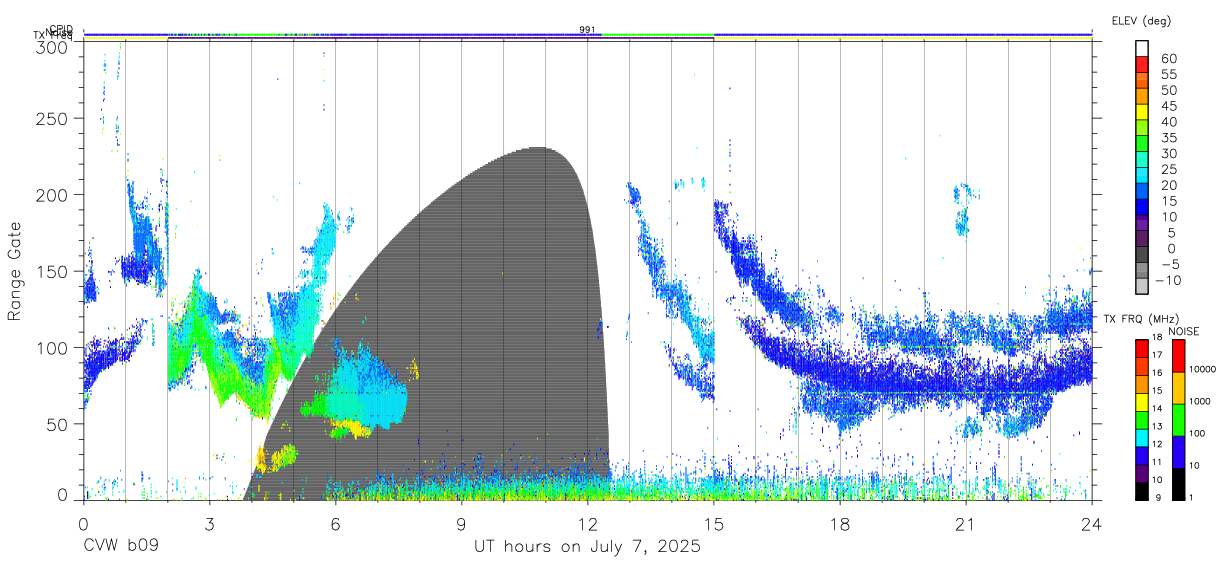Click the '45' label on ELEV colorbar

[x=1169, y=106]
